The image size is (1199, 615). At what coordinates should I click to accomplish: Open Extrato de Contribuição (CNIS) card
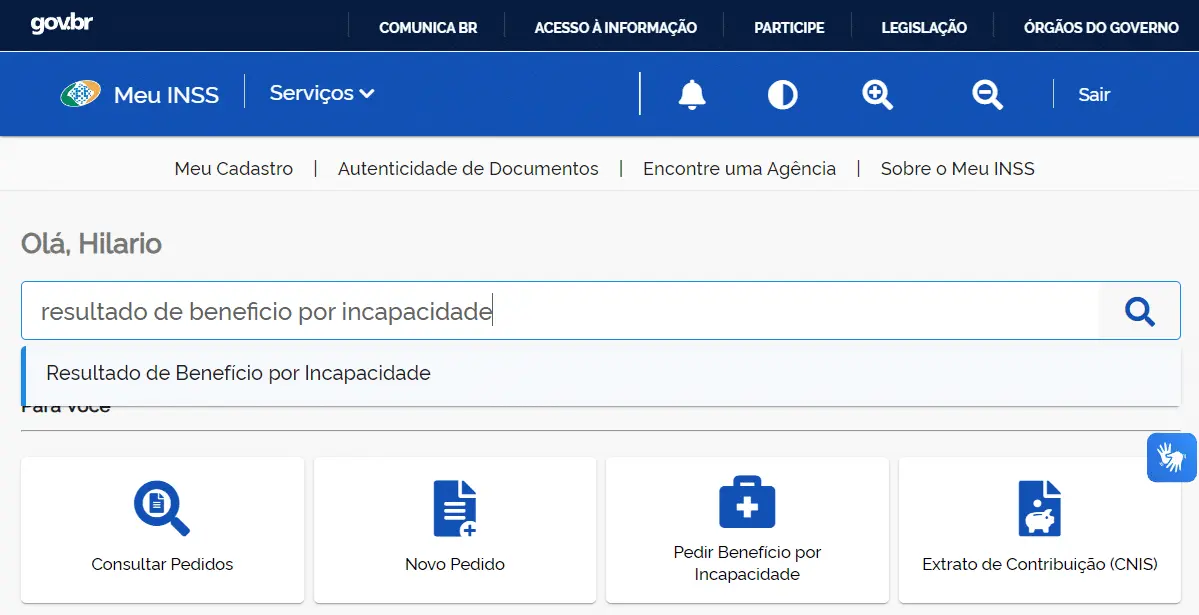(1040, 530)
